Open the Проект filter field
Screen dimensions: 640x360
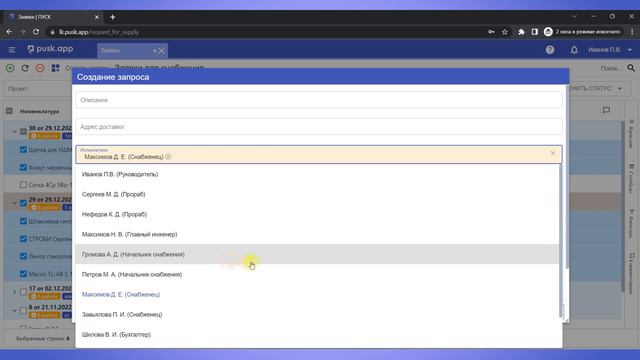(38, 89)
